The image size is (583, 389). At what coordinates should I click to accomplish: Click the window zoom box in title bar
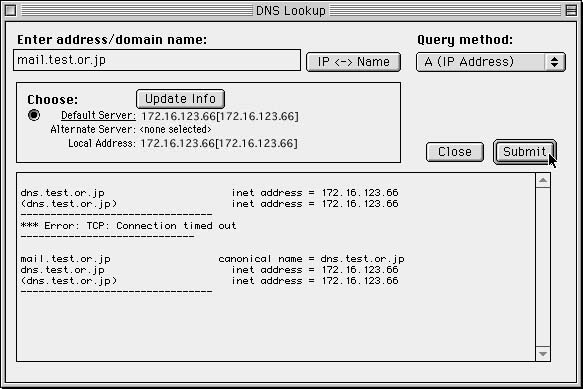pos(571,10)
